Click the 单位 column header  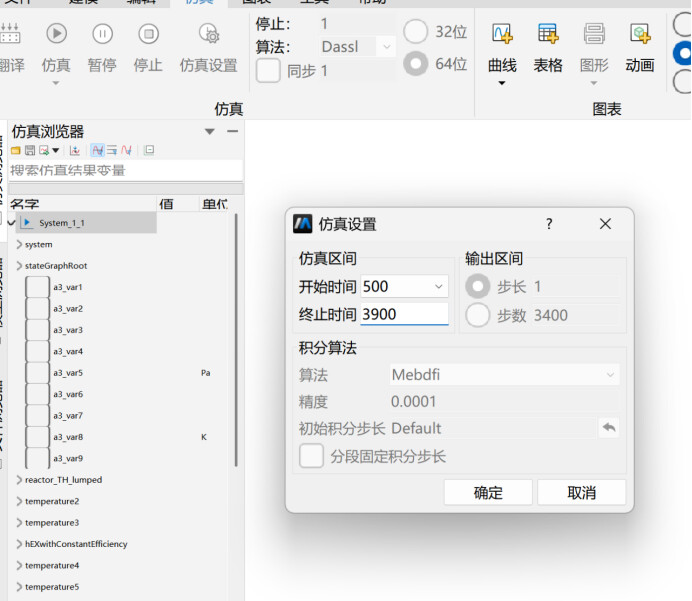pyautogui.click(x=214, y=204)
